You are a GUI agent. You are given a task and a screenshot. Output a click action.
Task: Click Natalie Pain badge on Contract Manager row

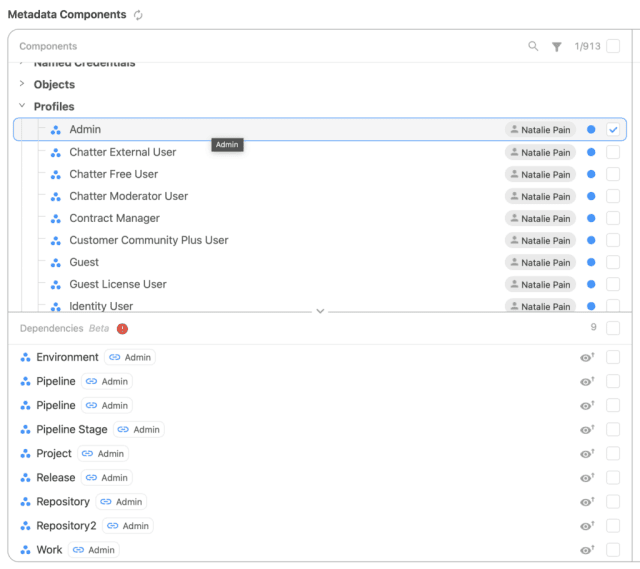point(540,218)
